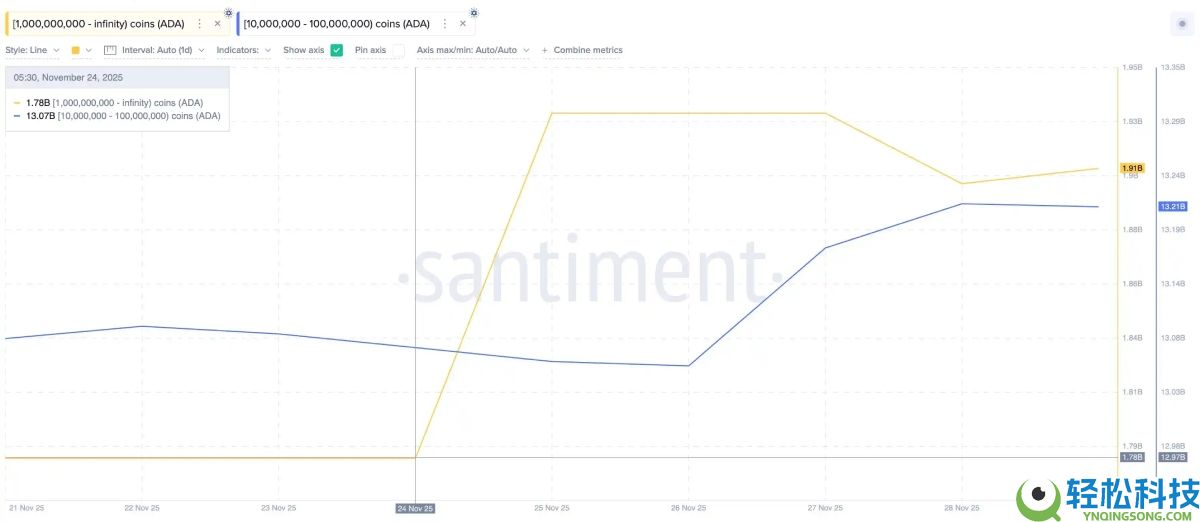Open the Style: Line dropdown
The width and height of the screenshot is (1200, 522).
32,50
